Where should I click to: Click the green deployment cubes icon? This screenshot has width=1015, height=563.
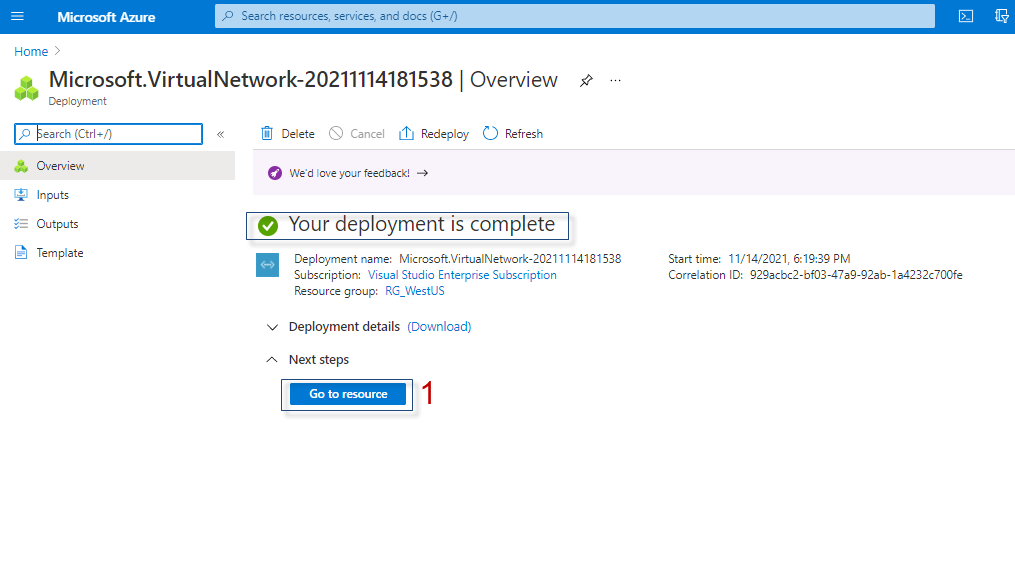[x=27, y=89]
